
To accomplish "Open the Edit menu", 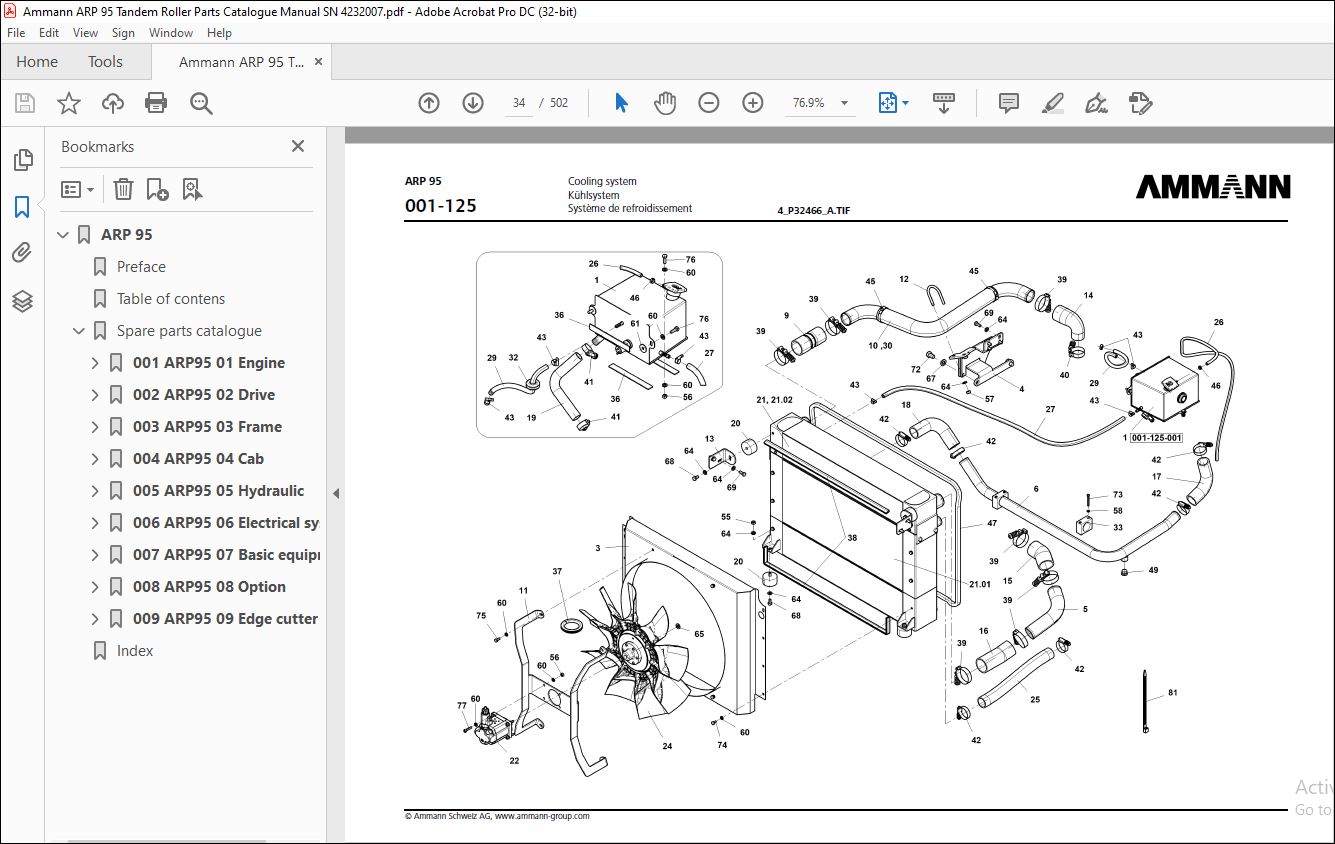I will 49,33.
